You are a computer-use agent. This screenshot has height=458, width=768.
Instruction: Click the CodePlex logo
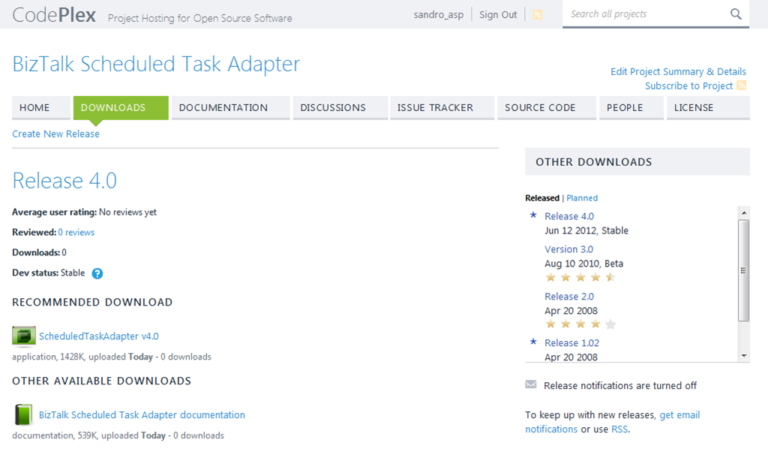coord(54,15)
